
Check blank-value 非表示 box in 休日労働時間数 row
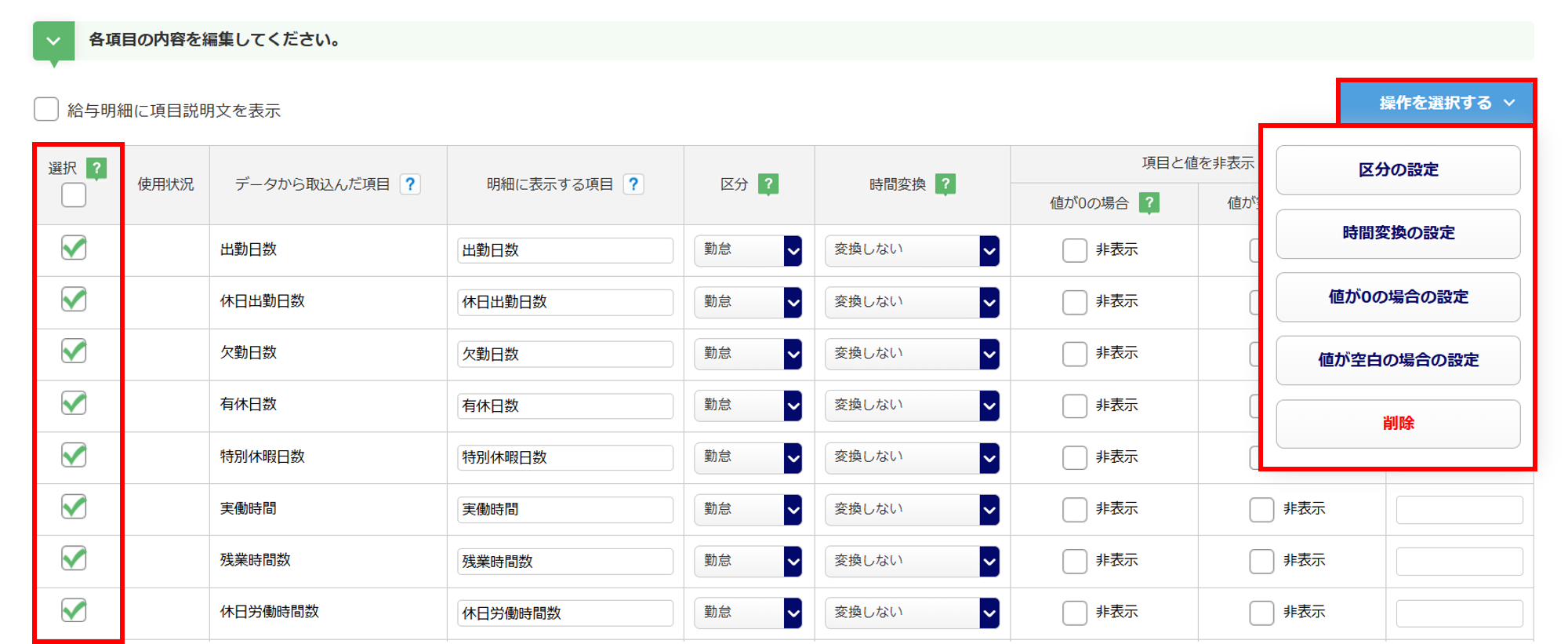click(x=1261, y=613)
